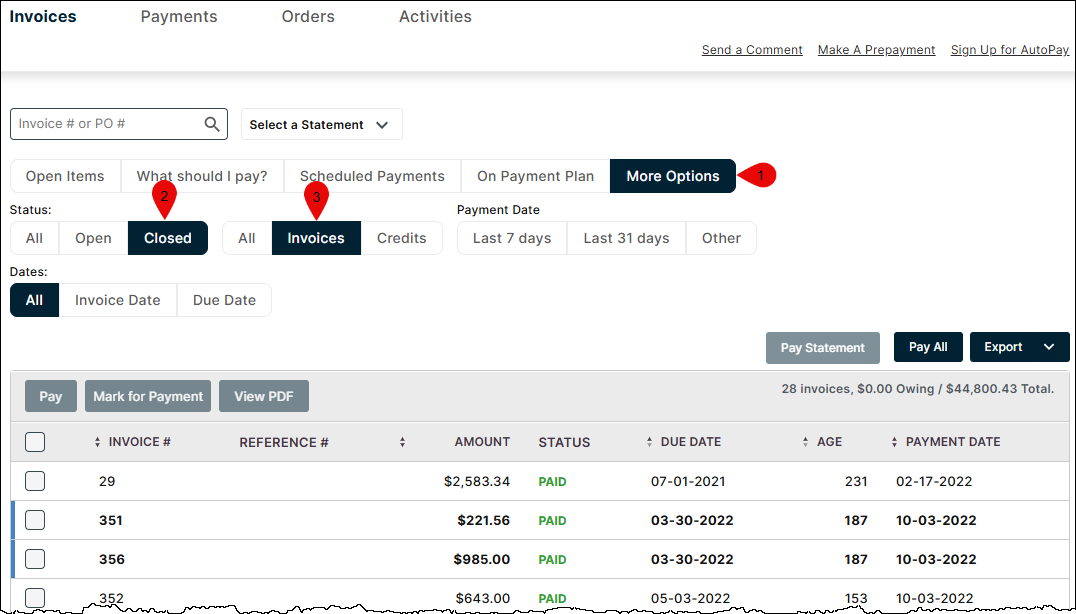The width and height of the screenshot is (1076, 614).
Task: Click the Amount column header
Action: (x=482, y=442)
